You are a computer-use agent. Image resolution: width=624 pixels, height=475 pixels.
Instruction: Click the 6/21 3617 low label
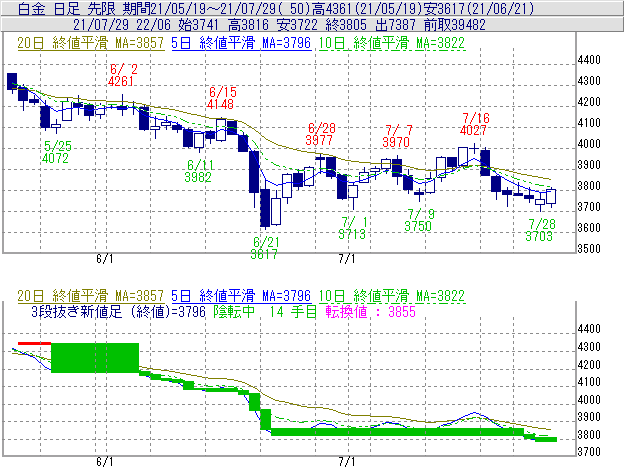click(x=265, y=248)
